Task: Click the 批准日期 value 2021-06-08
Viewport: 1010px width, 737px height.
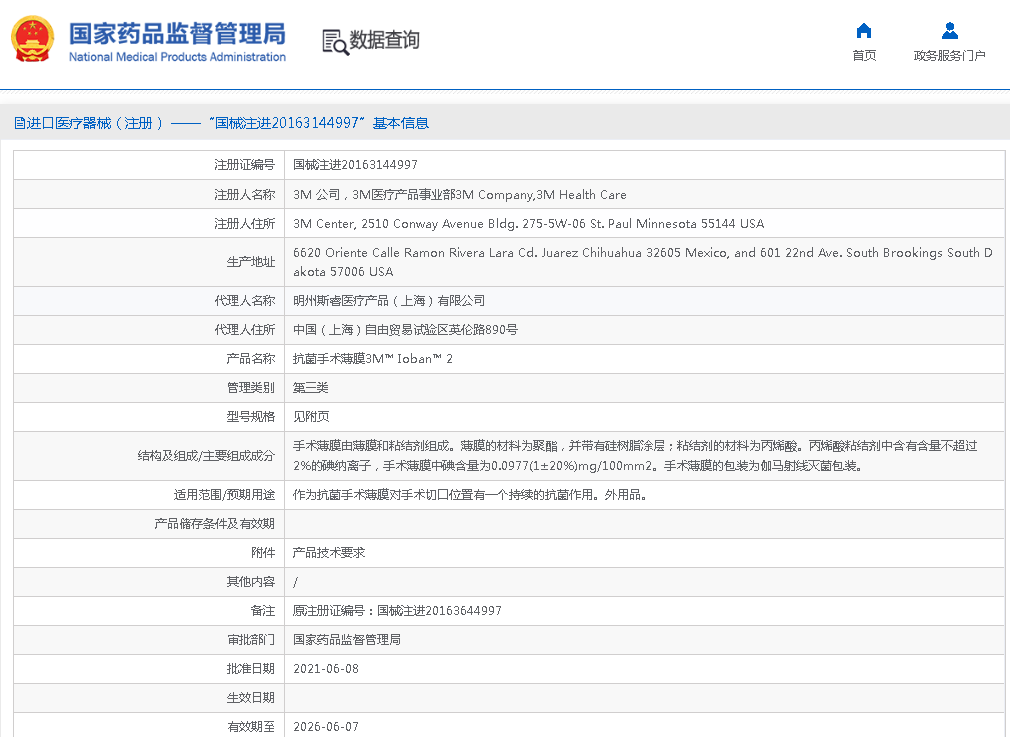Action: tap(325, 668)
